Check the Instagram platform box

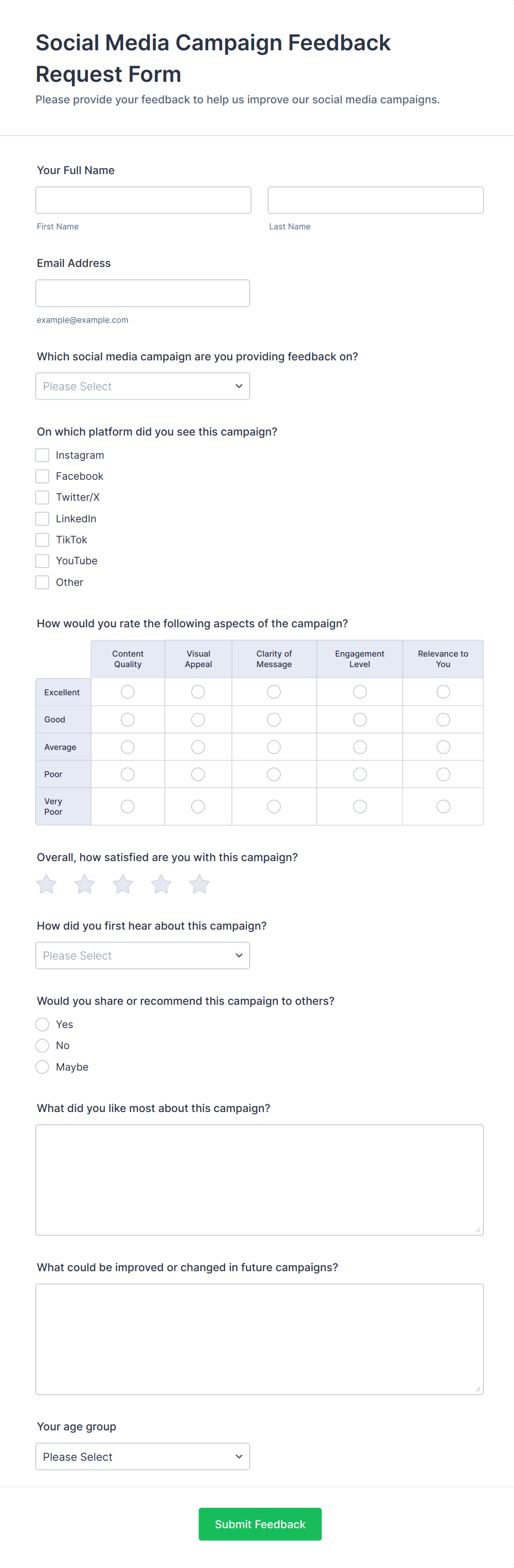pos(42,455)
